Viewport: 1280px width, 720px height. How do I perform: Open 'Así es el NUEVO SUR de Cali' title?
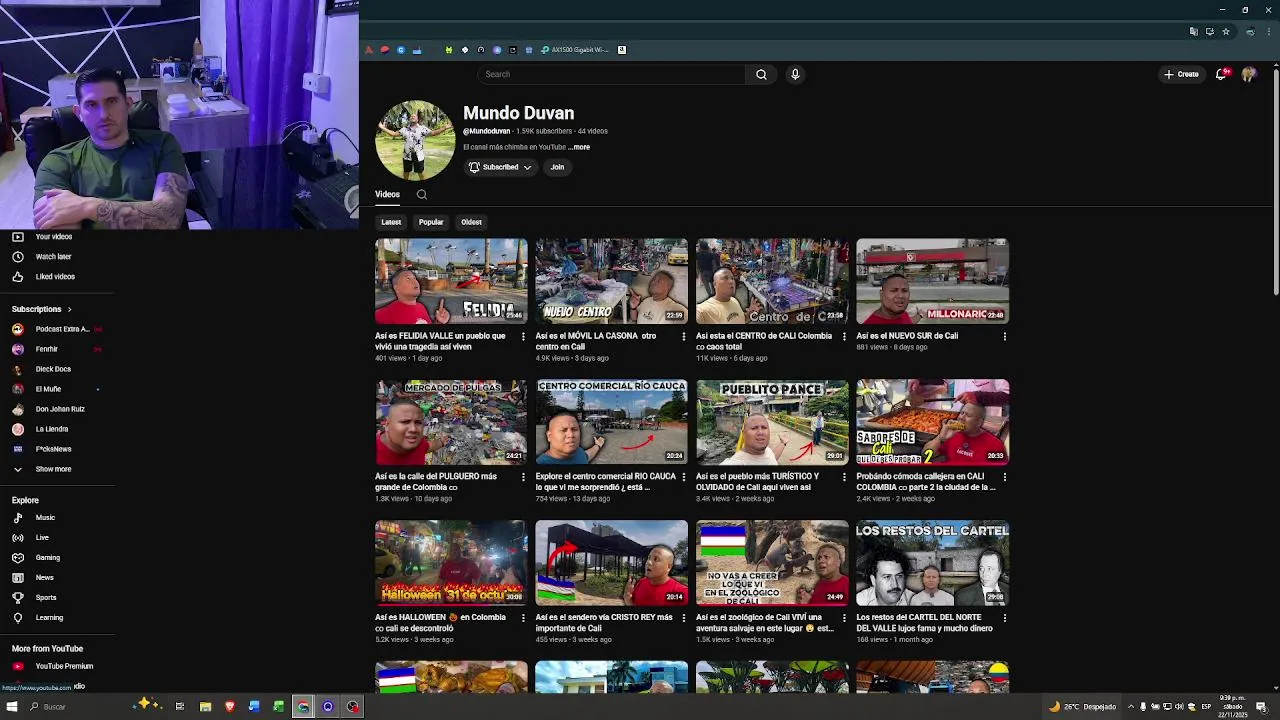pyautogui.click(x=907, y=336)
